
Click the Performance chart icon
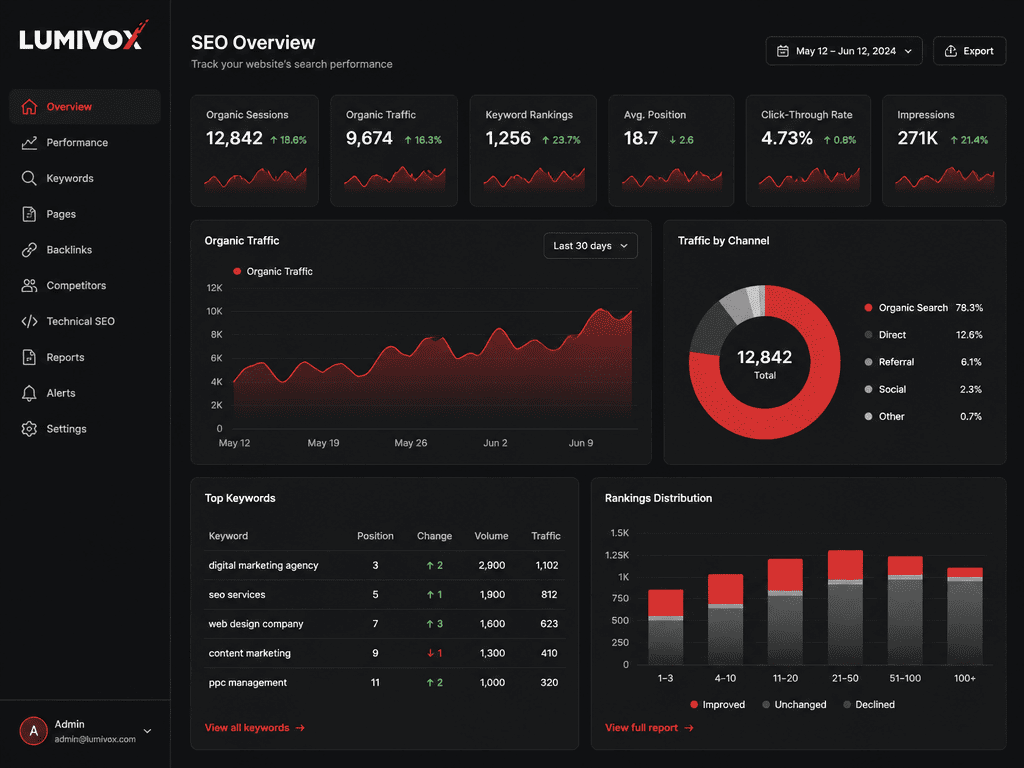click(x=29, y=142)
